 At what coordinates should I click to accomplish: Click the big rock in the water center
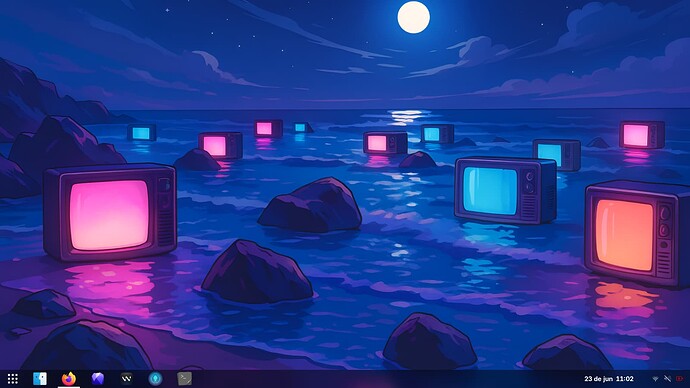310,205
